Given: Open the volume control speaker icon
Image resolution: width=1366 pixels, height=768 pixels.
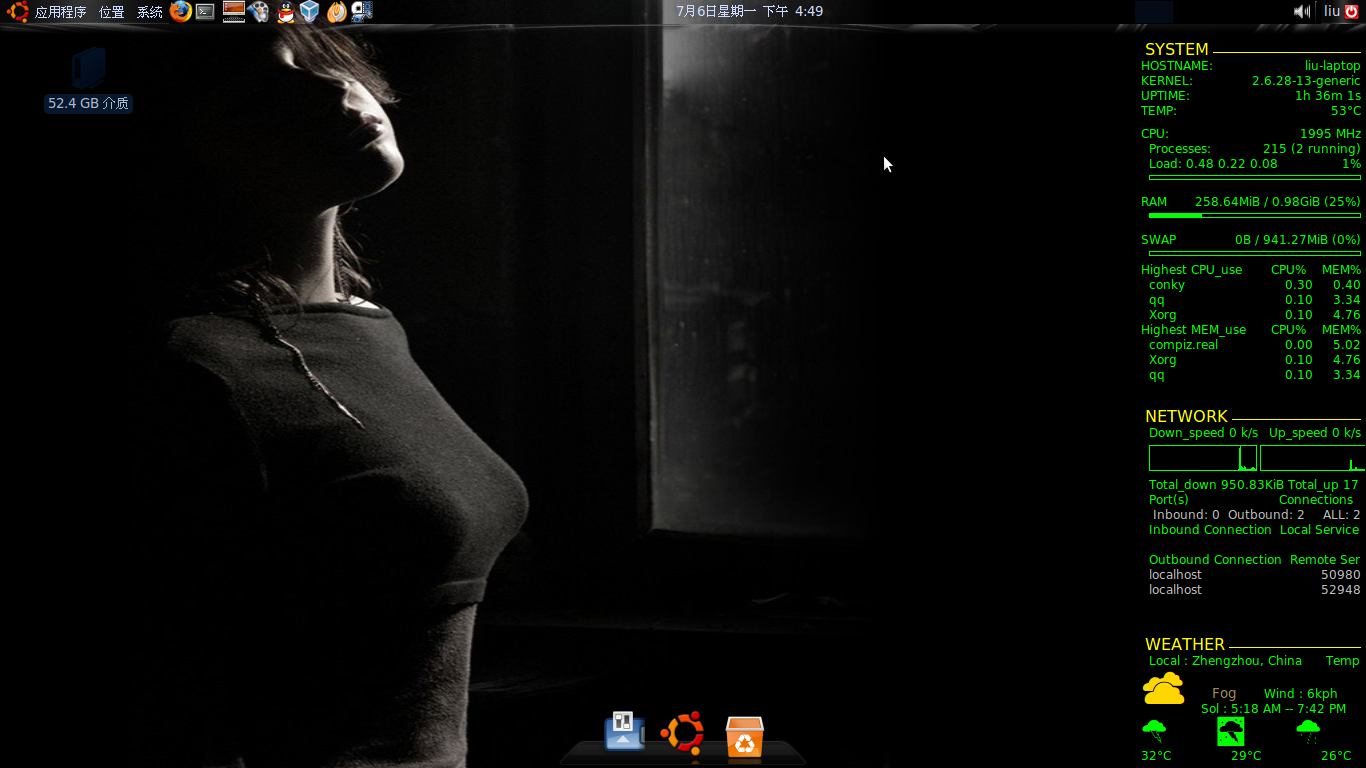Looking at the screenshot, I should tap(1302, 11).
